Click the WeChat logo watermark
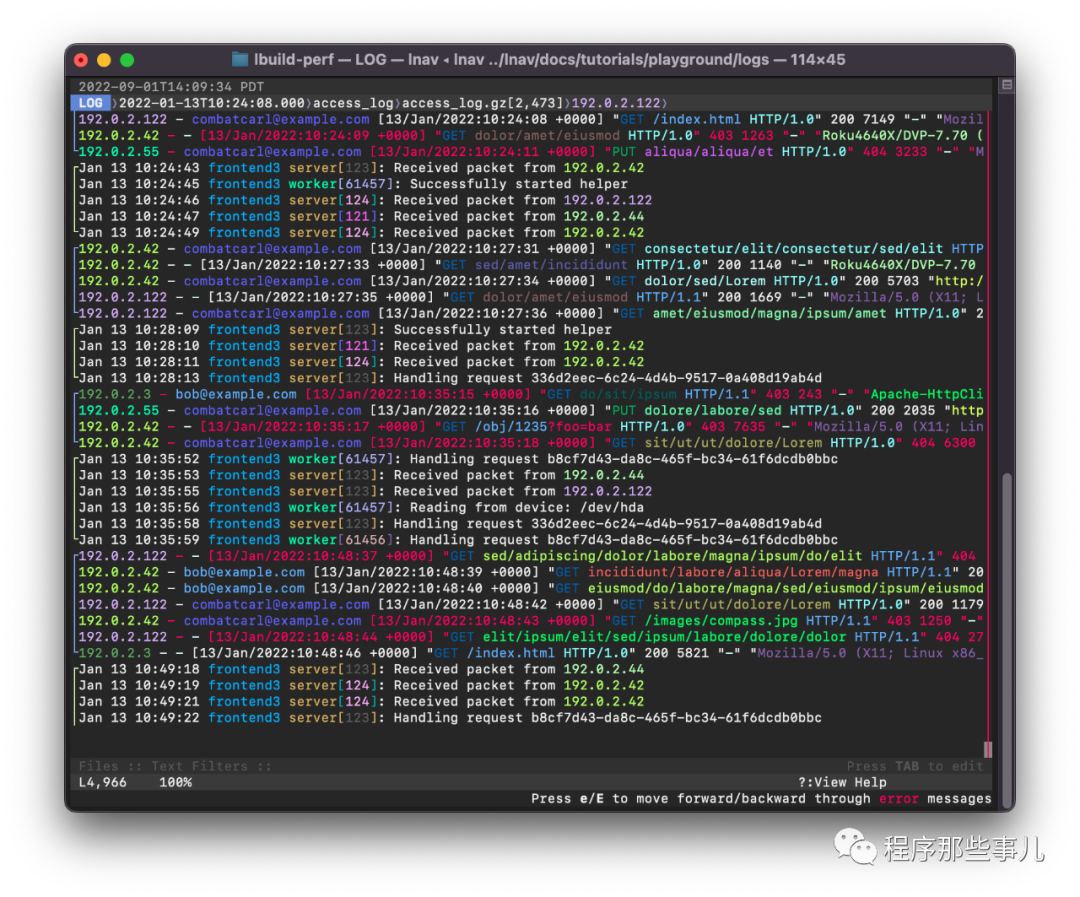Image resolution: width=1080 pixels, height=897 pixels. click(855, 846)
